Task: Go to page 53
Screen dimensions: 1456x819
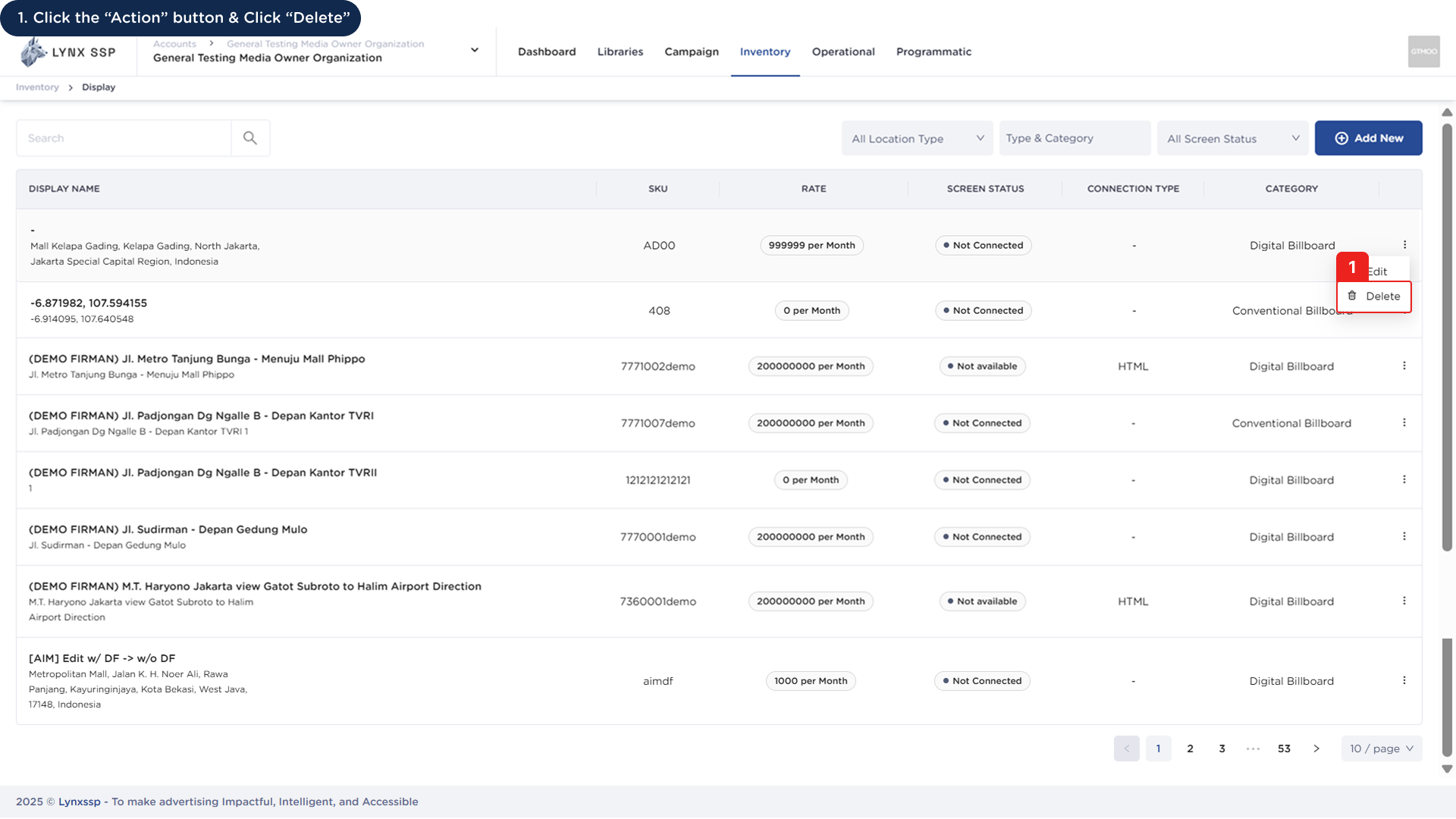Action: tap(1284, 748)
